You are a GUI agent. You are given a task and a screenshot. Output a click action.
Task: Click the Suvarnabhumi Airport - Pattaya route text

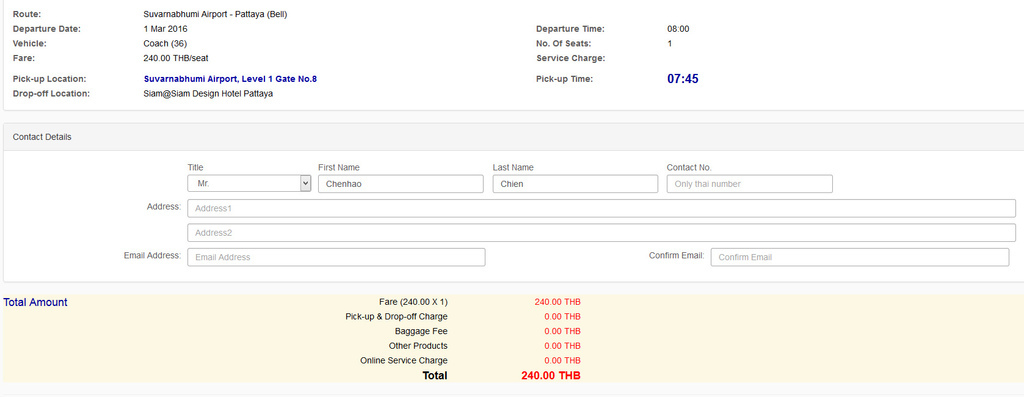pos(215,14)
